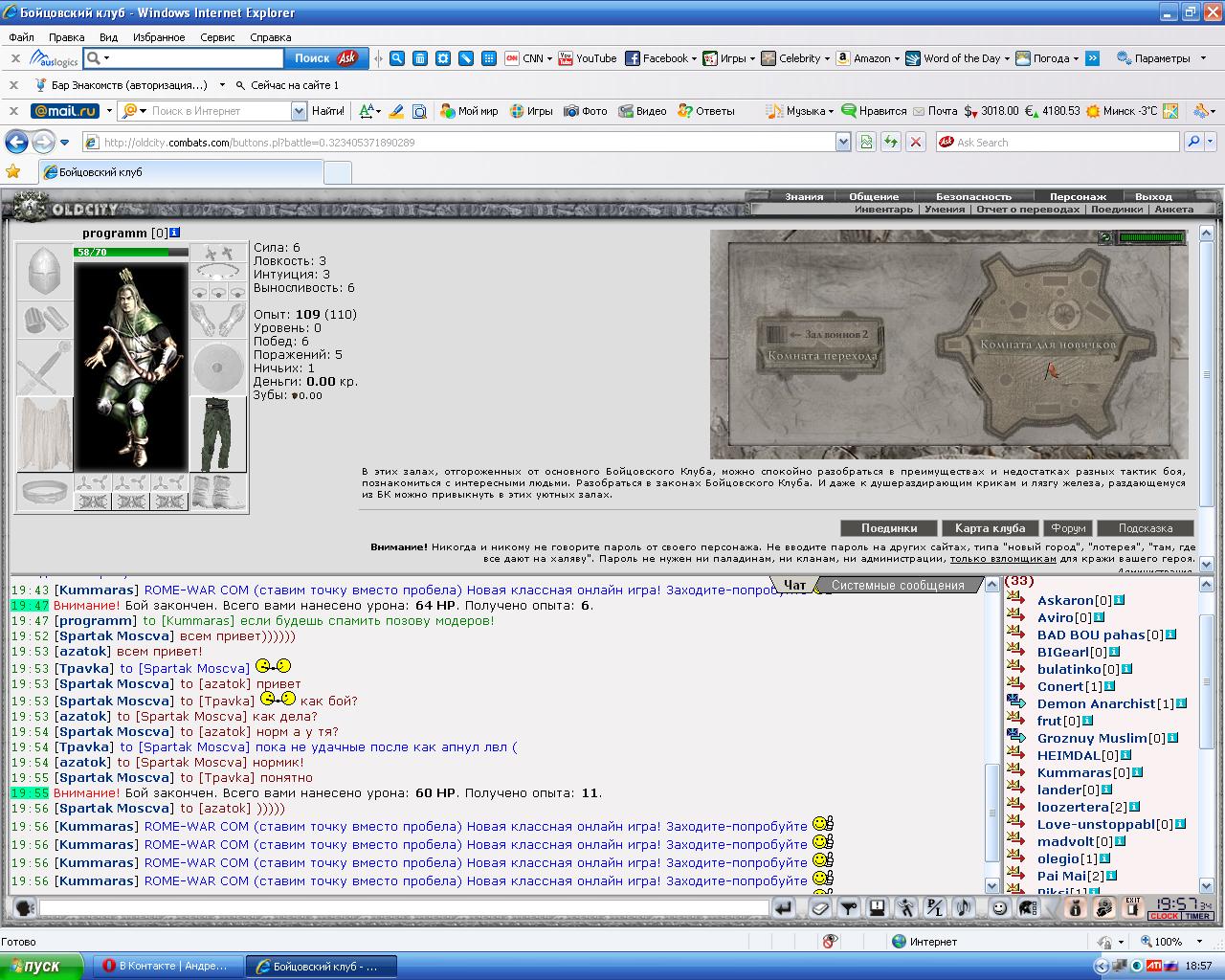Click the smiley emoticons icon in chat bar

coord(1000,907)
